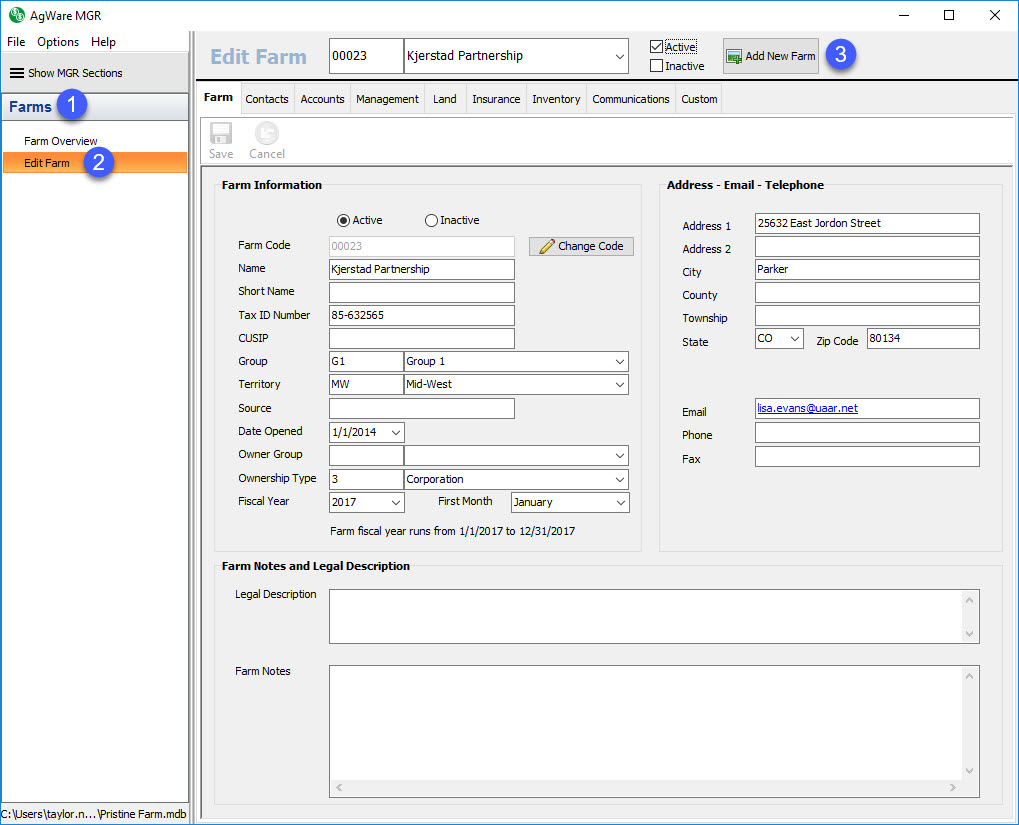Expand the Fiscal Year dropdown
1019x825 pixels.
point(396,502)
